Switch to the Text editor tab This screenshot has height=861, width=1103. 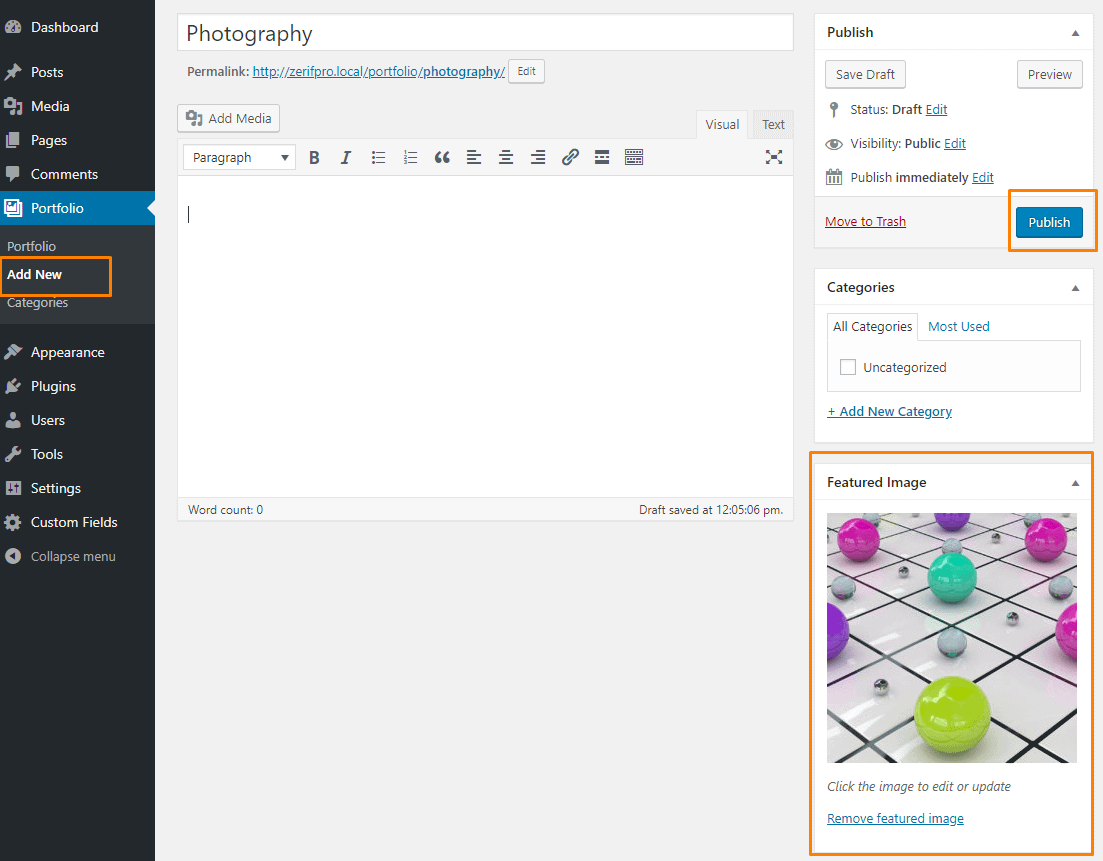(773, 125)
